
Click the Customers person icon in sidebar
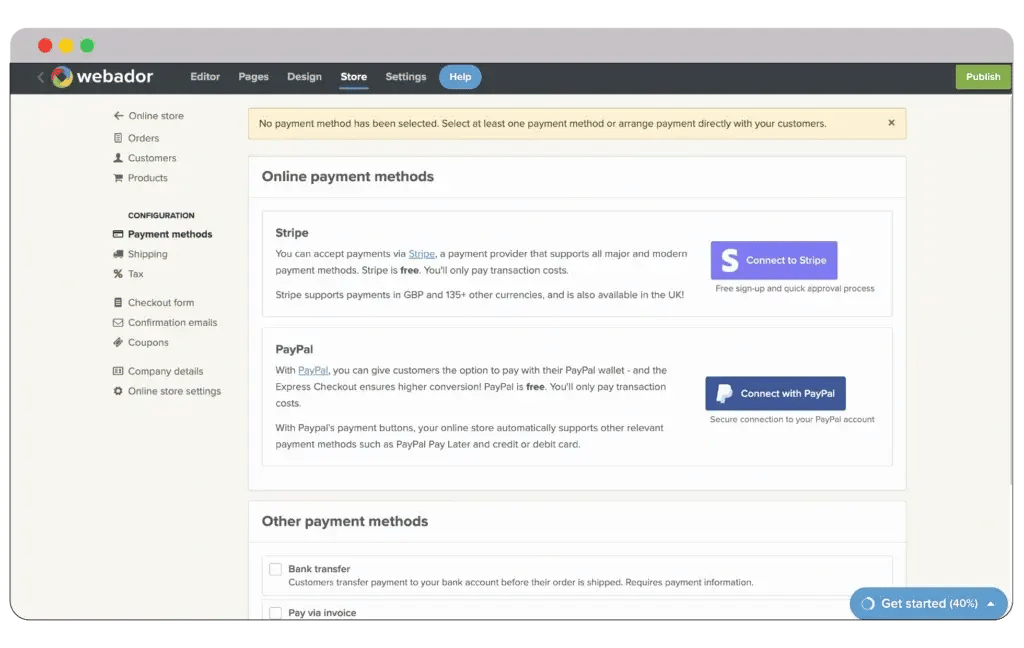coord(118,158)
